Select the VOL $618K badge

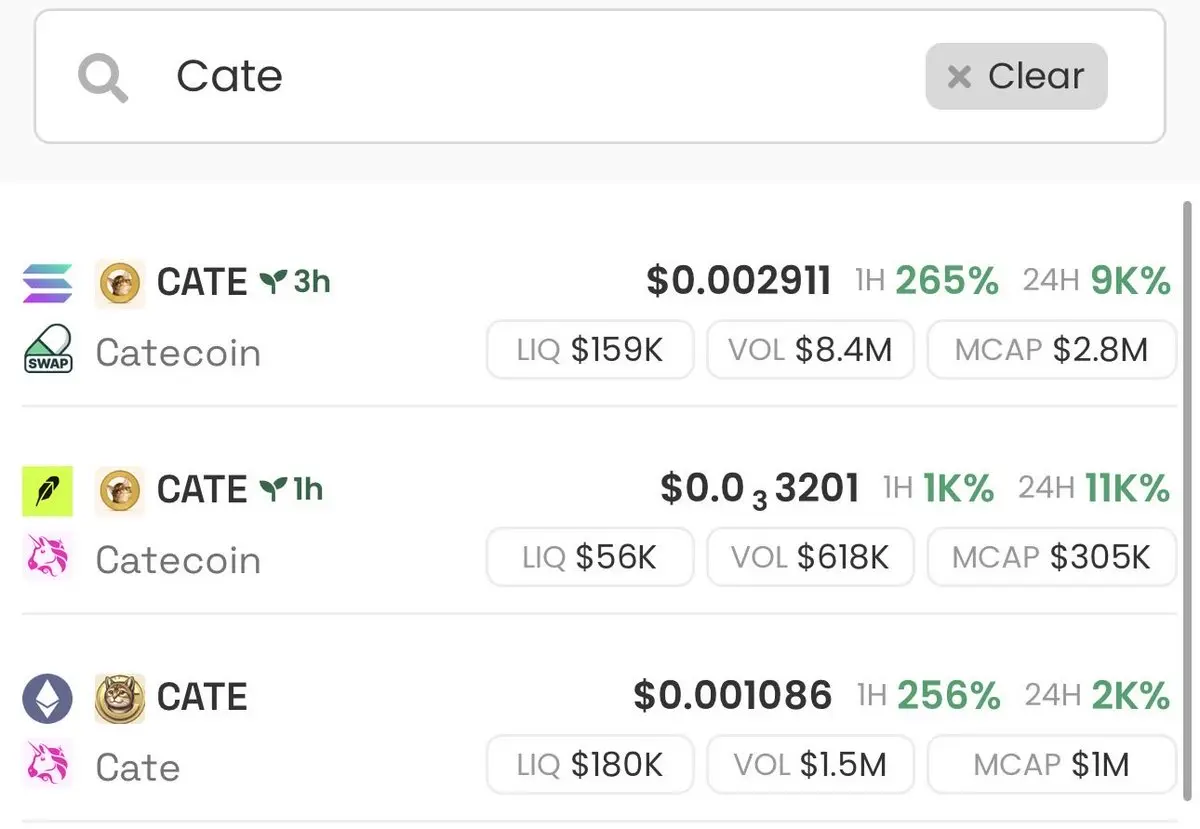click(x=810, y=557)
